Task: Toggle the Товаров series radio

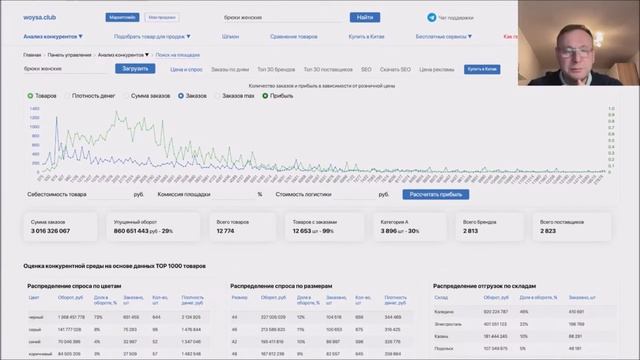Action: (x=30, y=96)
